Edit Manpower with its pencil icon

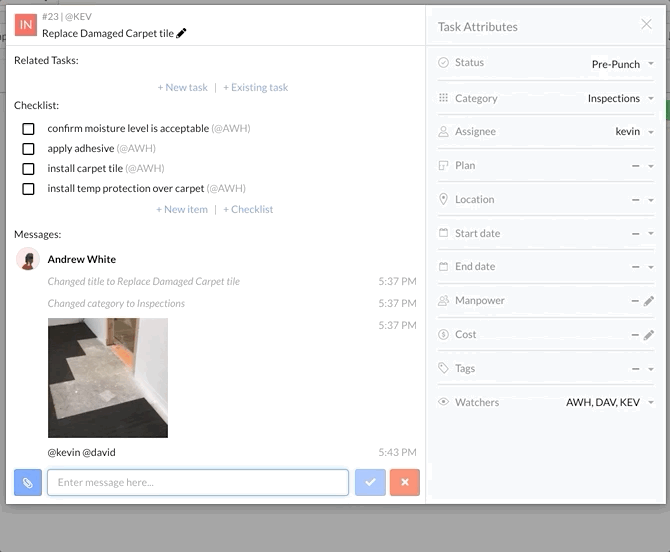point(649,301)
